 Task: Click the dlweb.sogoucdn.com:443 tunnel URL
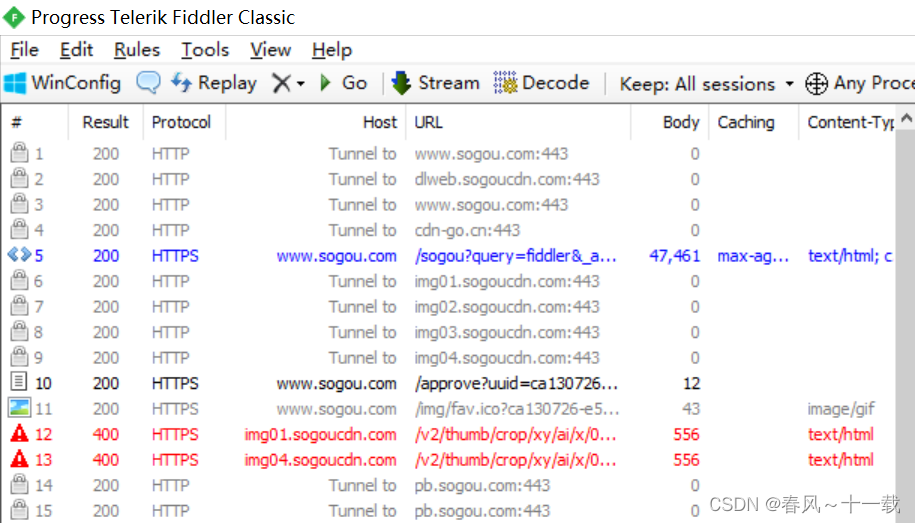pyautogui.click(x=507, y=179)
